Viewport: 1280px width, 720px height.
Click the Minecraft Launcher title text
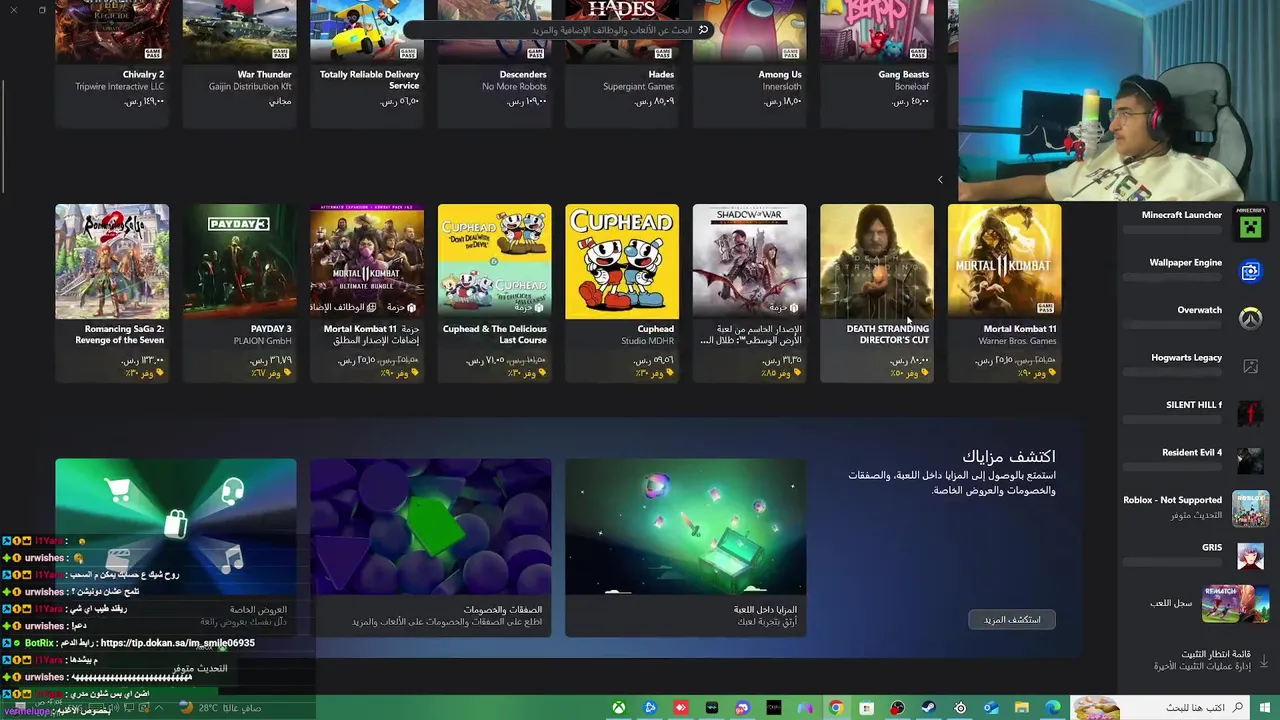[1181, 215]
